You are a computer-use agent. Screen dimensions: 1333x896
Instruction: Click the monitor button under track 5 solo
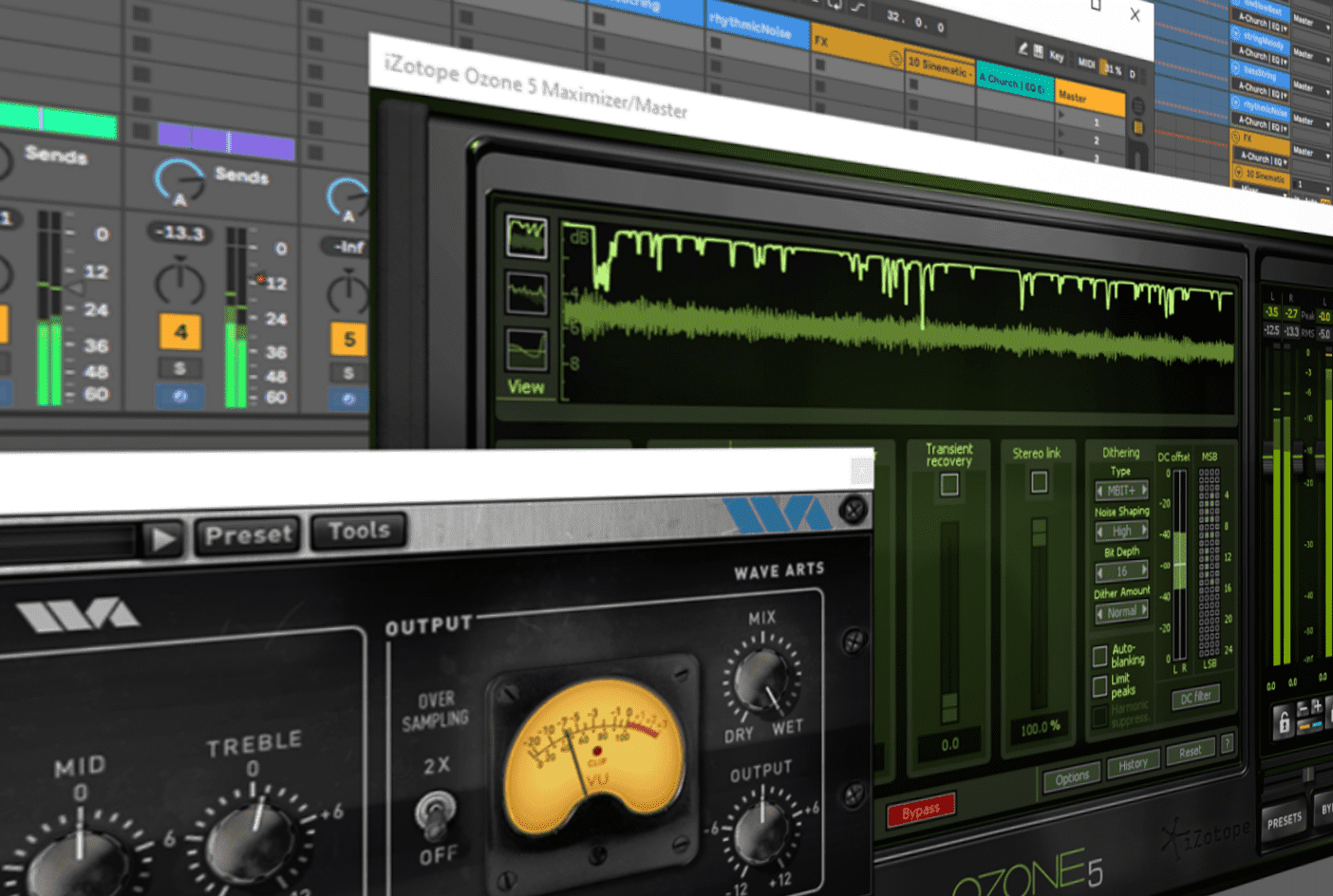pos(348,399)
